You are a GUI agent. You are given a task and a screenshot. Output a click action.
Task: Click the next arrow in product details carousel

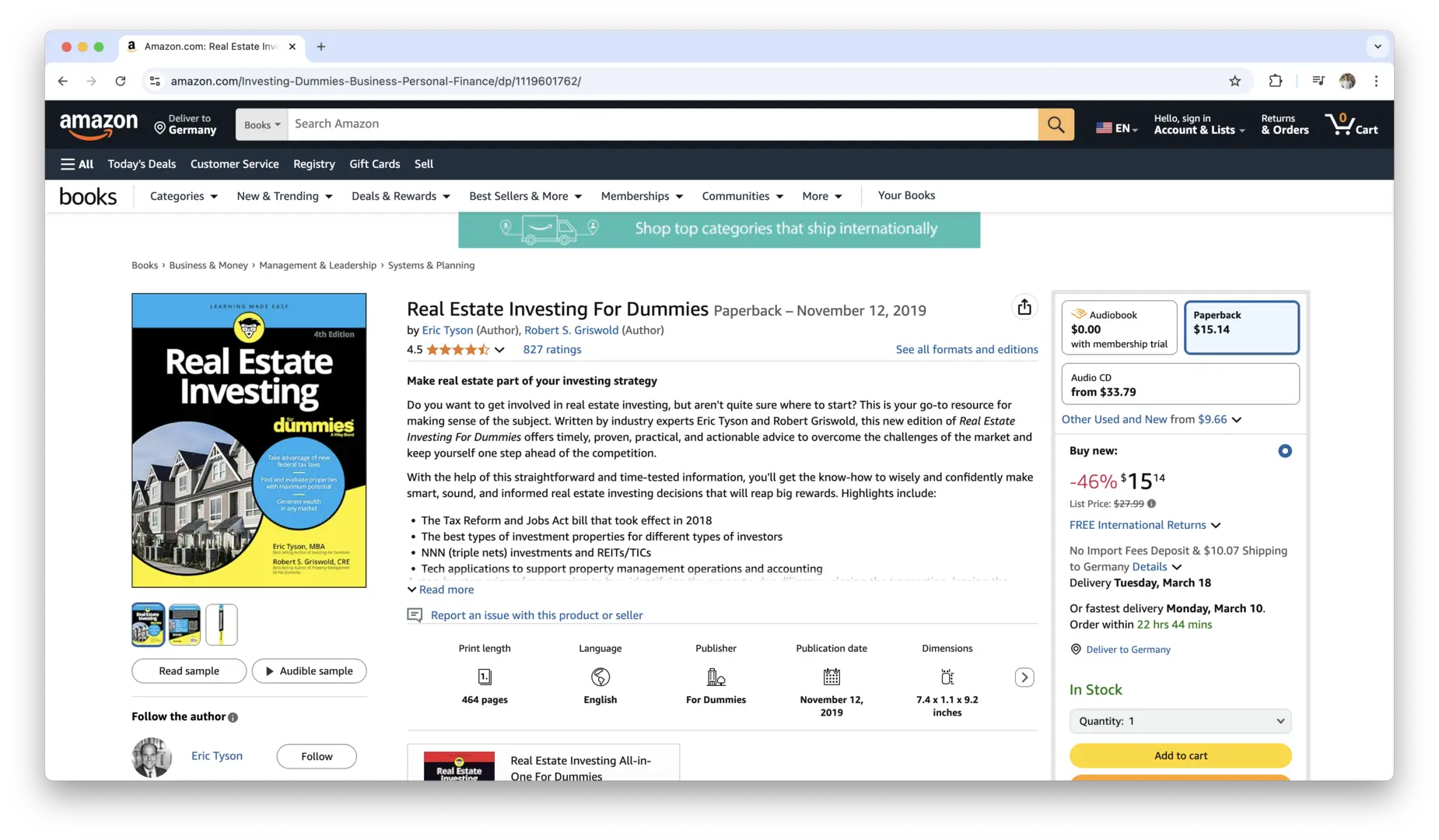pyautogui.click(x=1024, y=677)
